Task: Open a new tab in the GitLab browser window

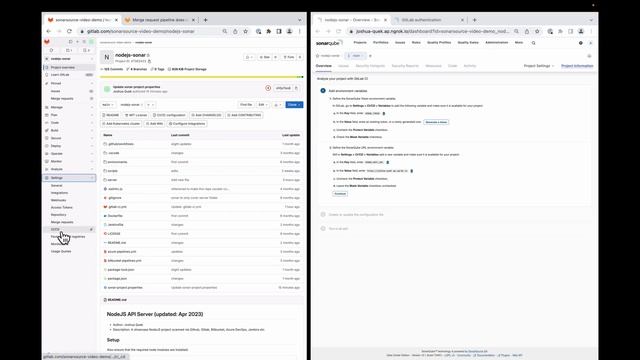Action: coord(205,20)
